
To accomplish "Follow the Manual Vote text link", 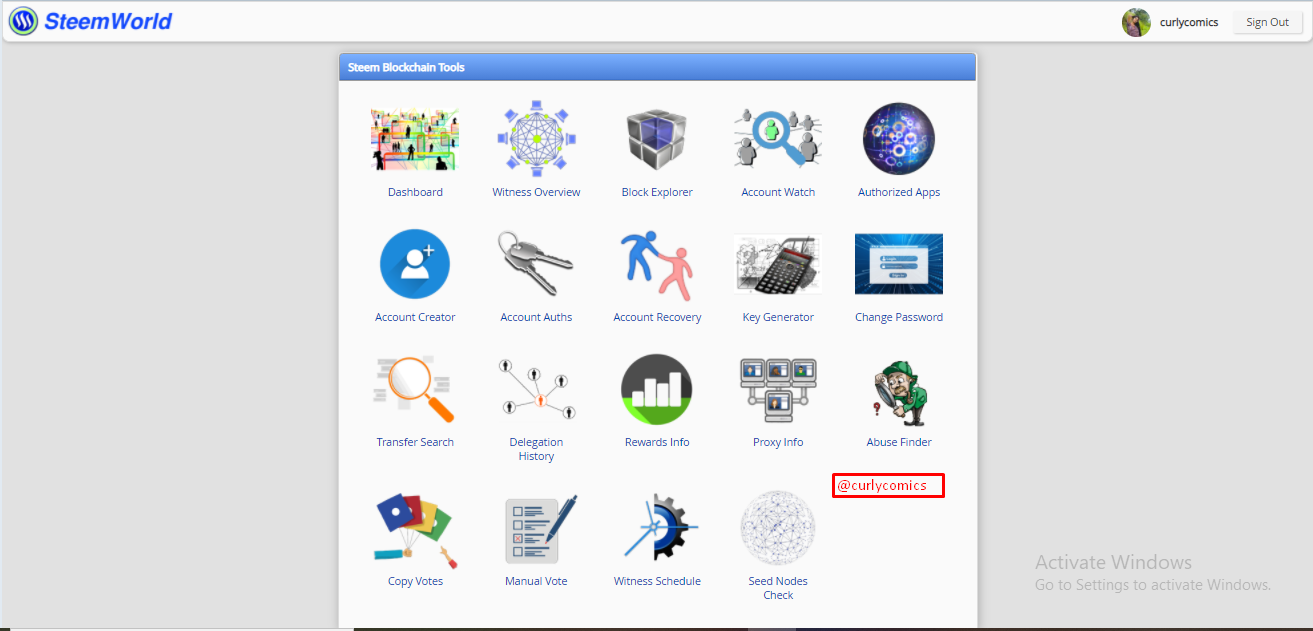I will [536, 581].
